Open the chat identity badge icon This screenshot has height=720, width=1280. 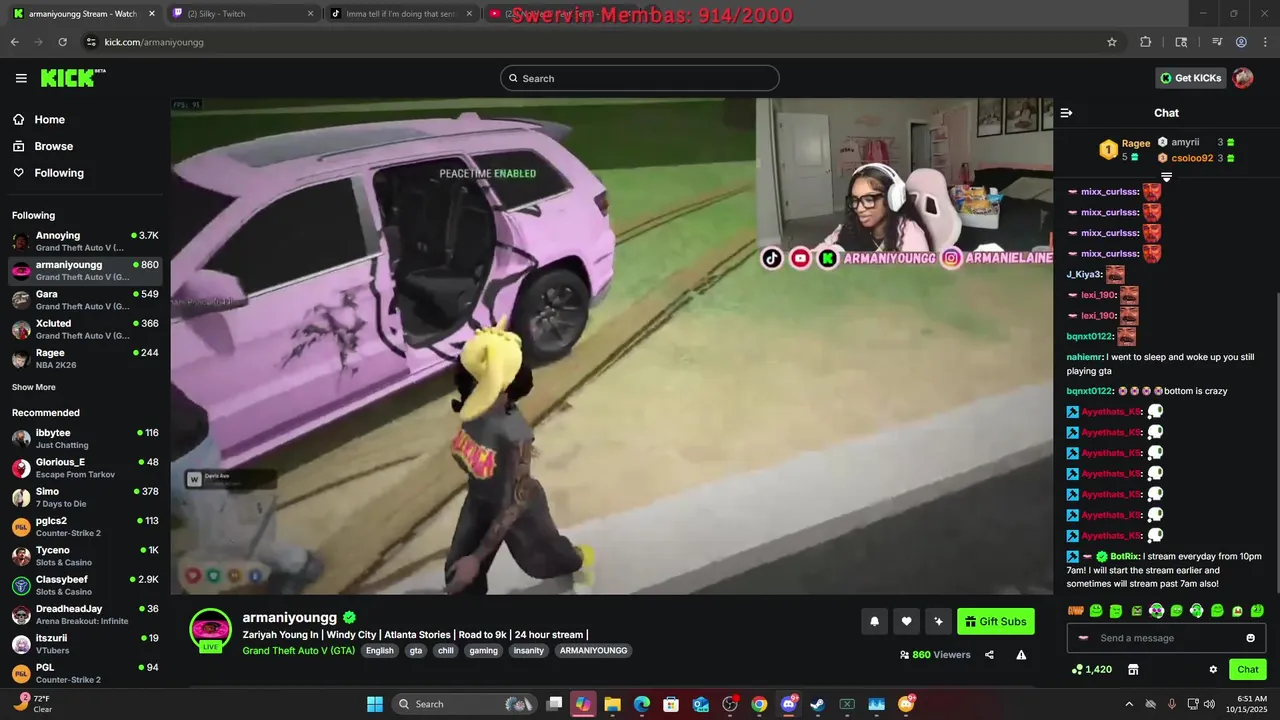pyautogui.click(x=1083, y=638)
